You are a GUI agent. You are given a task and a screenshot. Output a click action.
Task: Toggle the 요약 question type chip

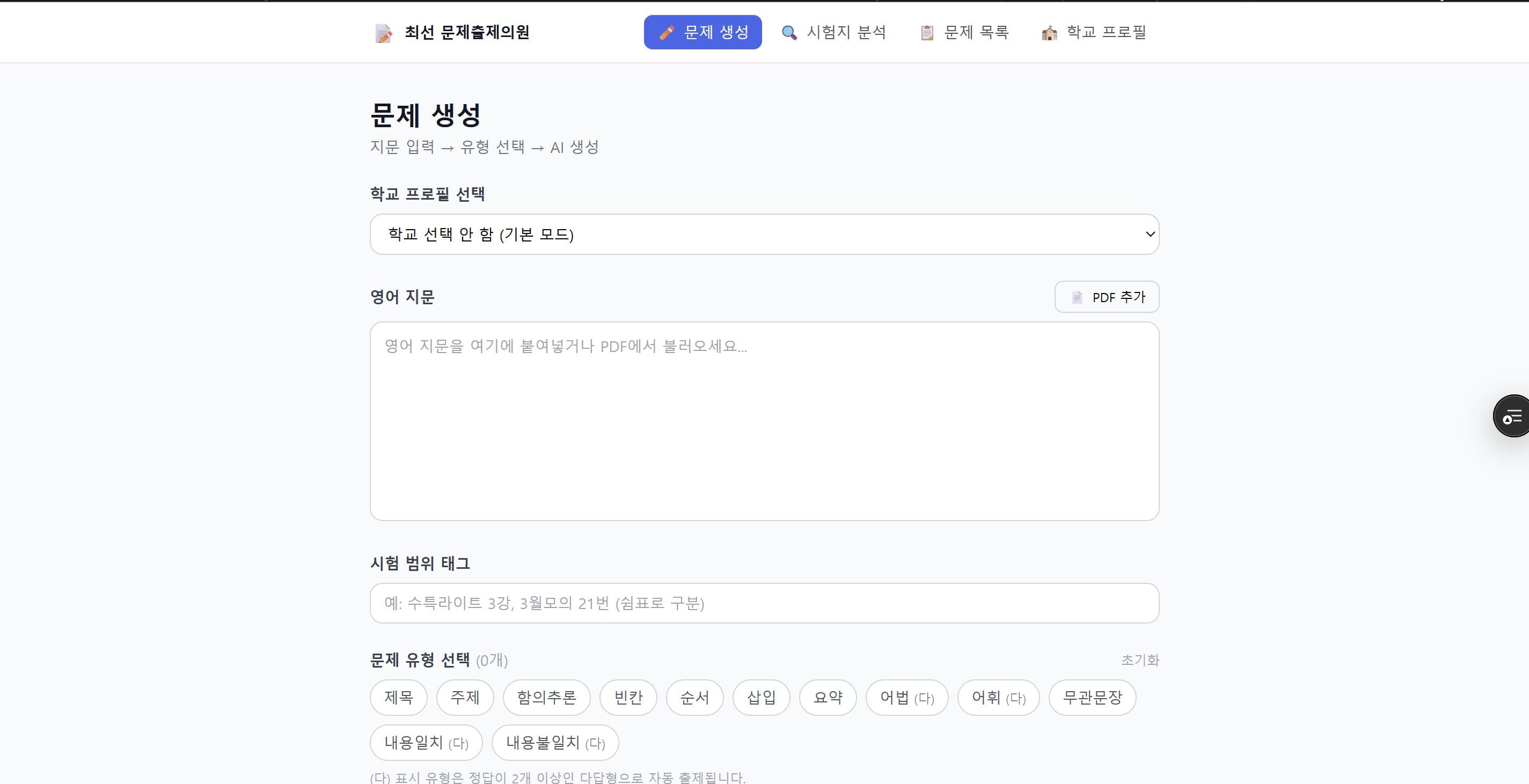[828, 698]
